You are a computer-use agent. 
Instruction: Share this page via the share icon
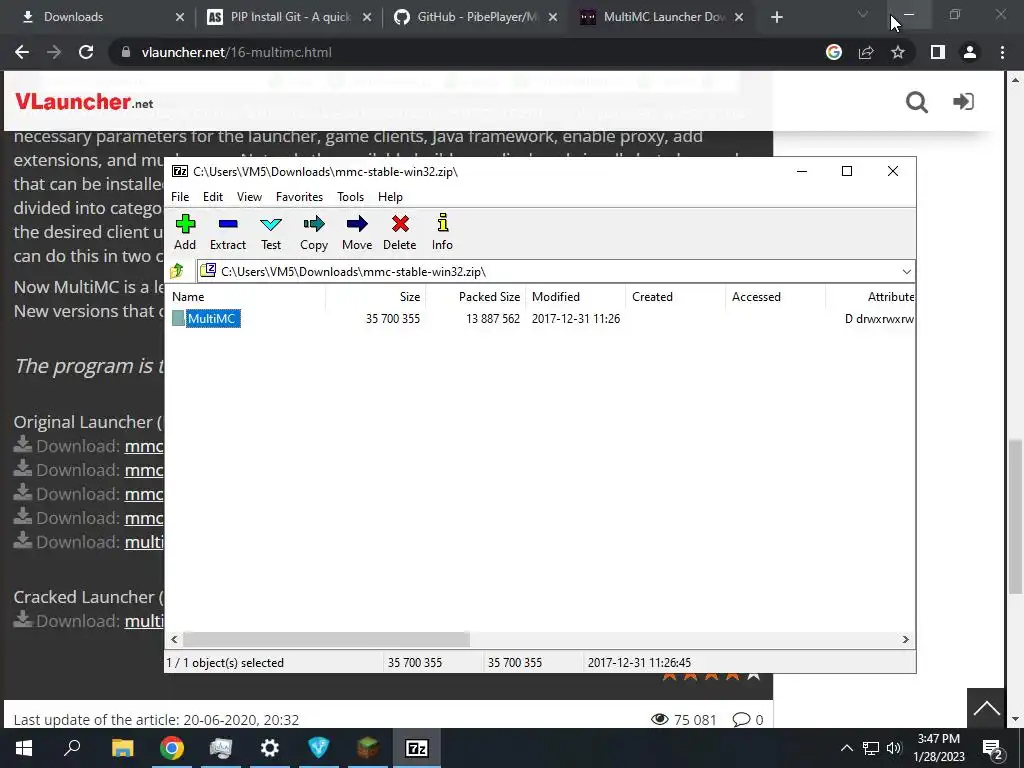pyautogui.click(x=866, y=52)
